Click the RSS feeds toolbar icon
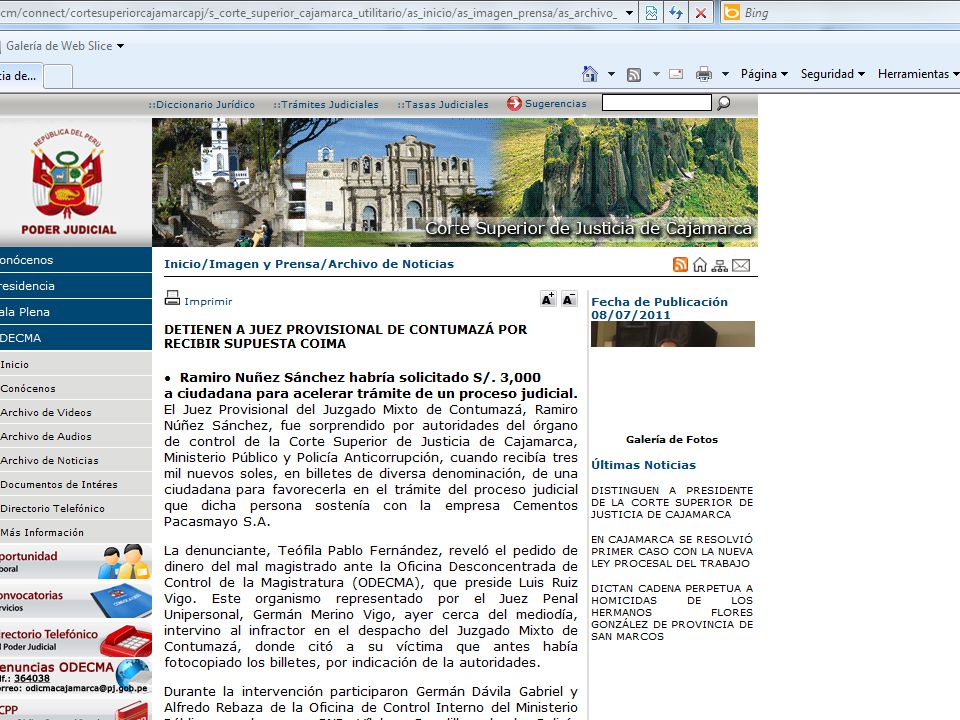 tap(634, 75)
